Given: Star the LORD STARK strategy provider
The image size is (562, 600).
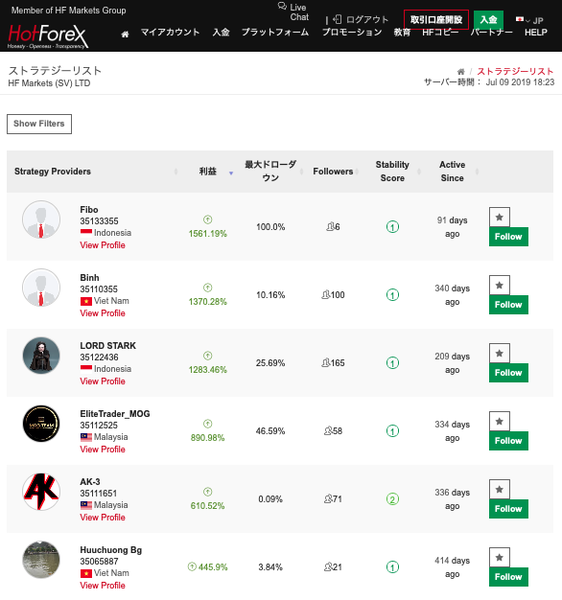Looking at the screenshot, I should (x=499, y=354).
